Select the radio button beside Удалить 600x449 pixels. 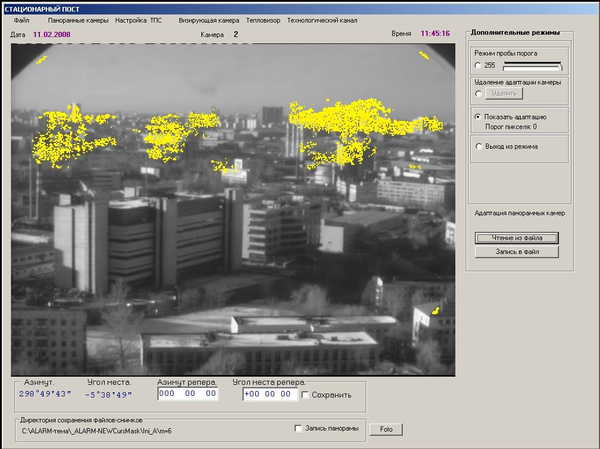[479, 93]
